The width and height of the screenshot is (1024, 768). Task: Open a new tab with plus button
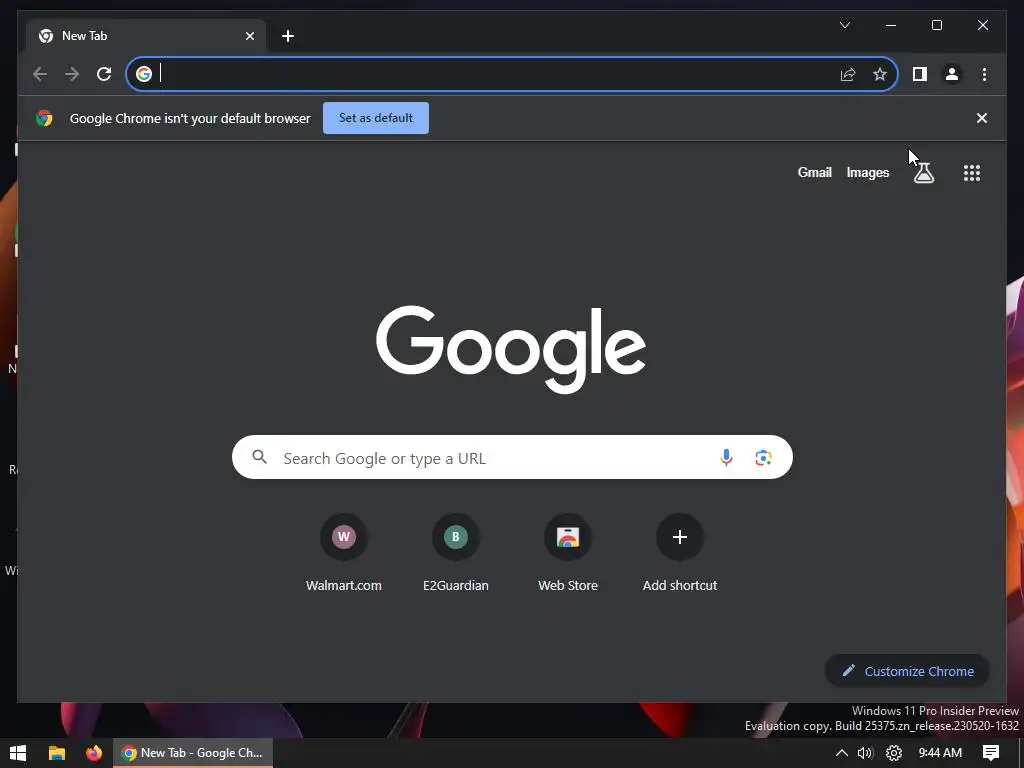tap(288, 37)
